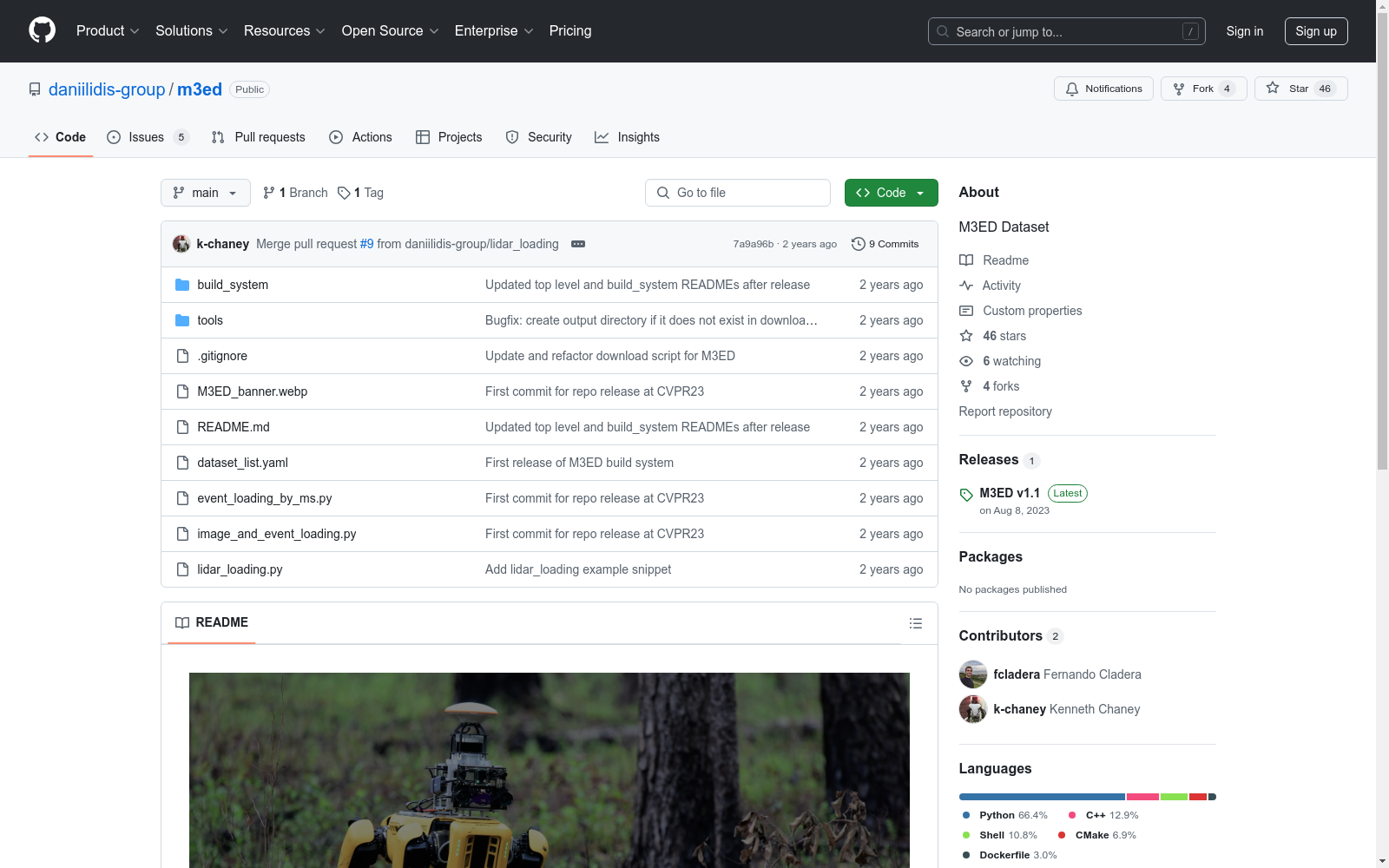The width and height of the screenshot is (1389, 868).
Task: Click the tag icon next to 1 Tag
Action: (x=344, y=193)
